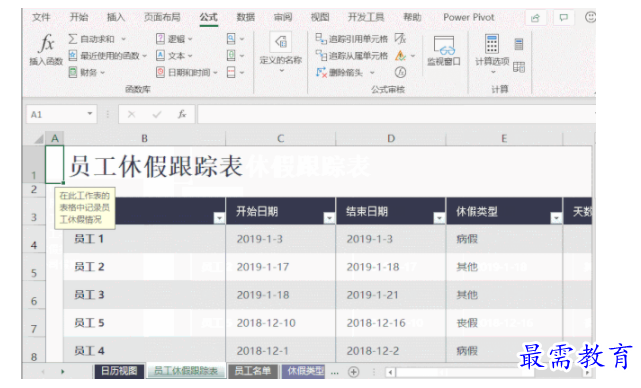Switch to Review (审阅) tab
This screenshot has width=641, height=388.
[283, 17]
